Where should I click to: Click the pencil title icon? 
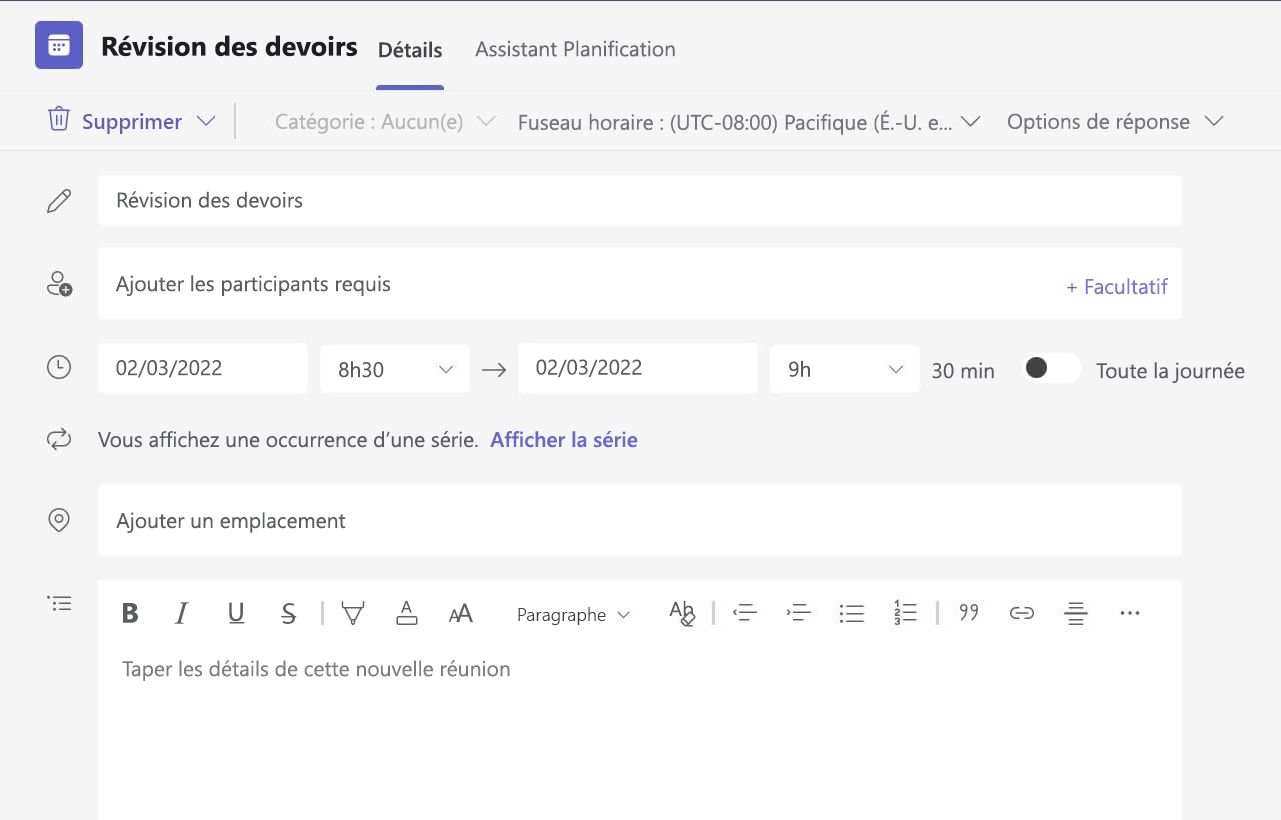(x=59, y=201)
